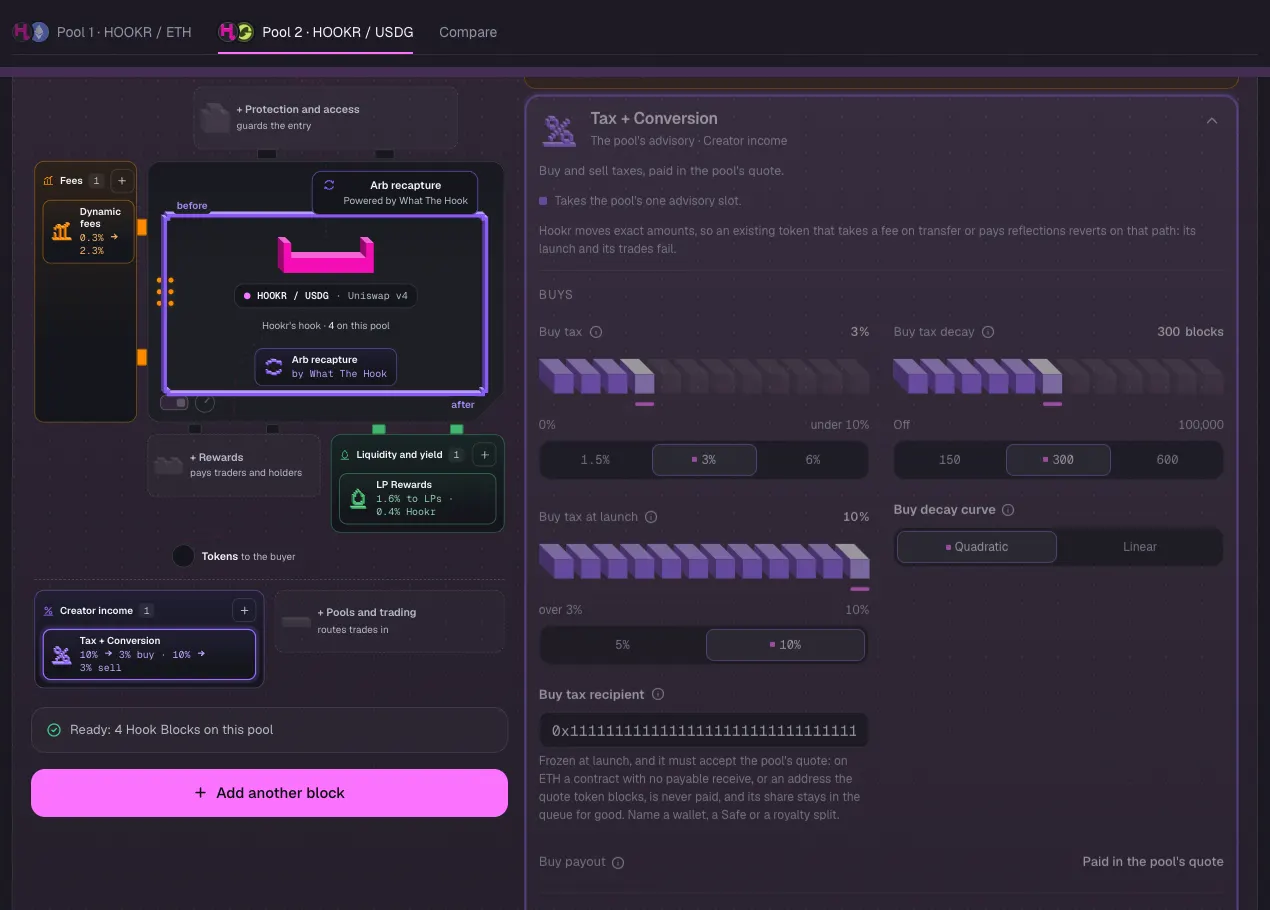
Task: Click the green Ready checkmark icon
Action: (54, 730)
